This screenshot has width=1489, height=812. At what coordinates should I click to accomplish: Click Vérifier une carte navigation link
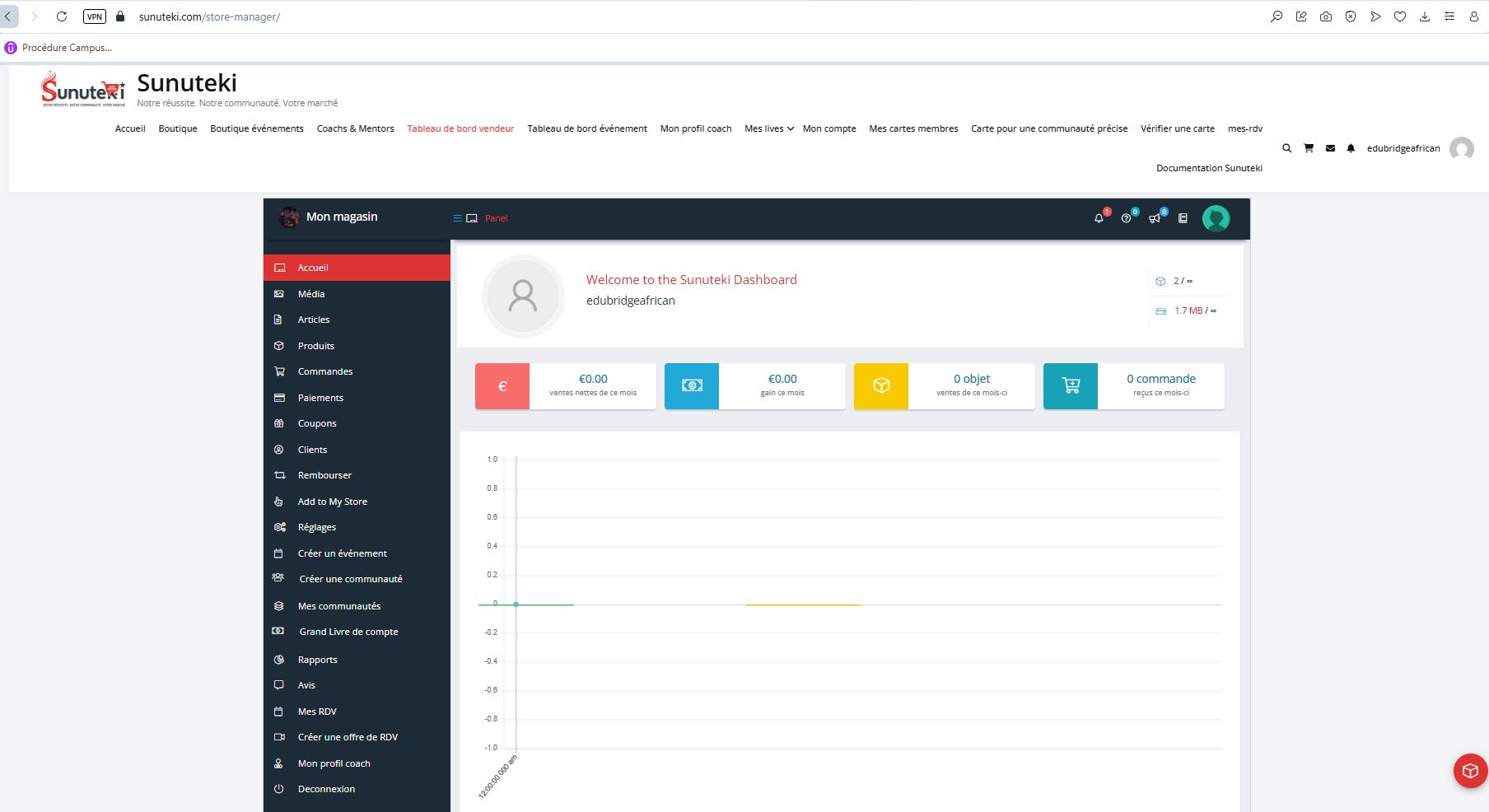point(1177,128)
